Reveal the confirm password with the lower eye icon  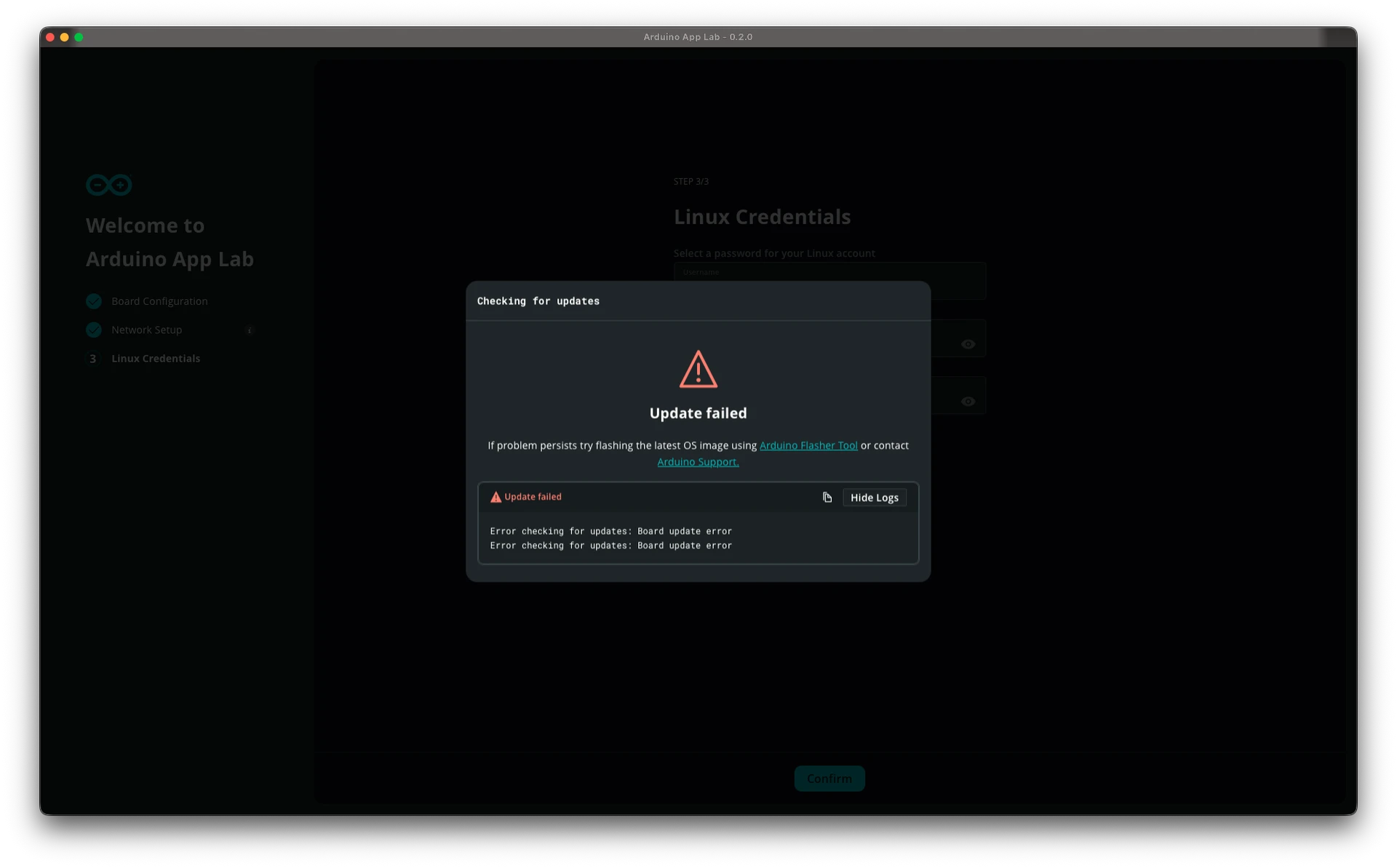coord(968,401)
